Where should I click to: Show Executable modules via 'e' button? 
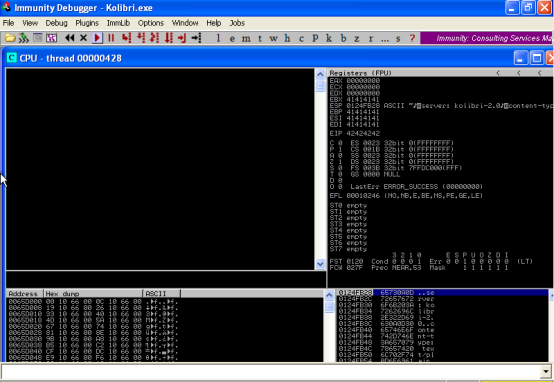[x=232, y=38]
